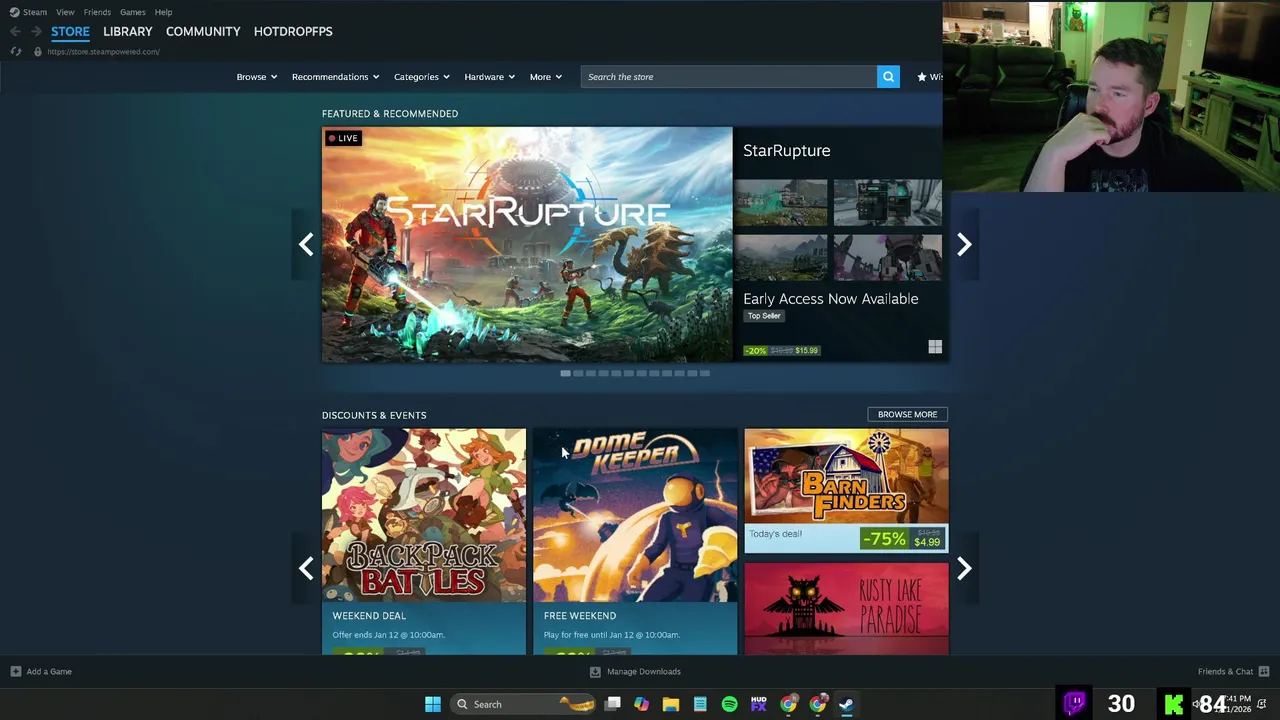
Task: Open the StarRupture featured banner image
Action: coord(527,244)
